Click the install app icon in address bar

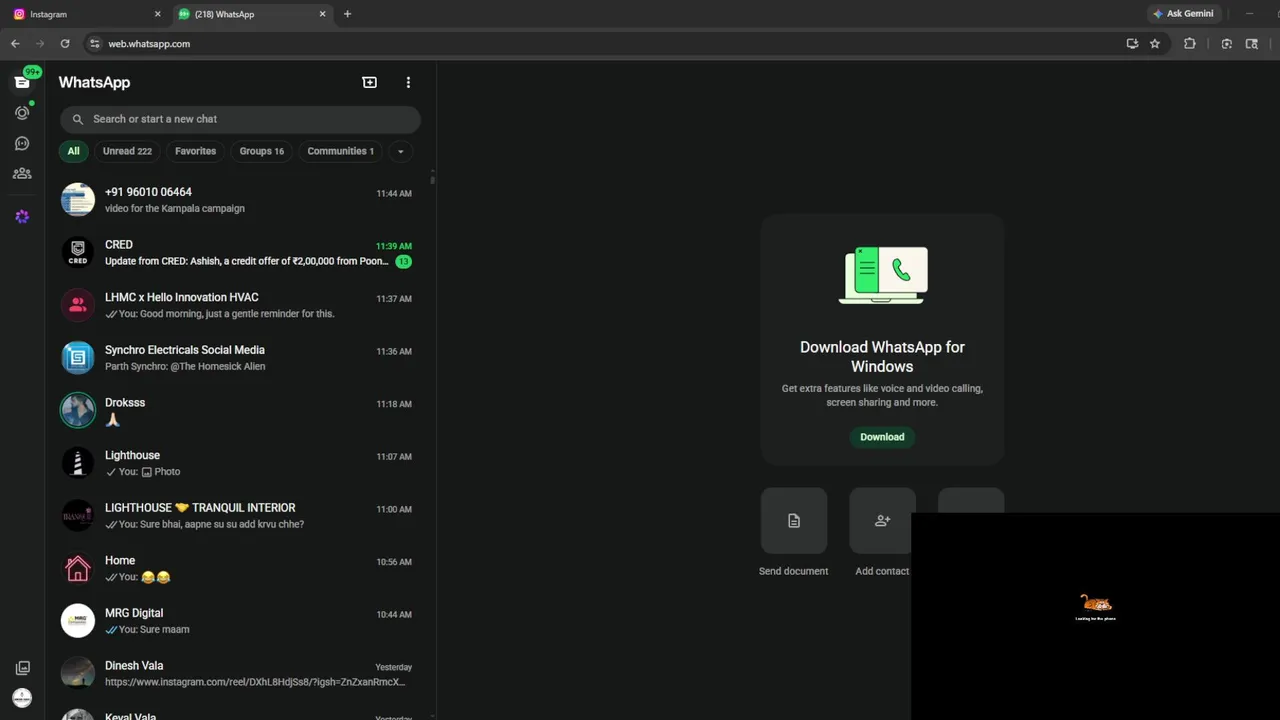coord(1132,44)
